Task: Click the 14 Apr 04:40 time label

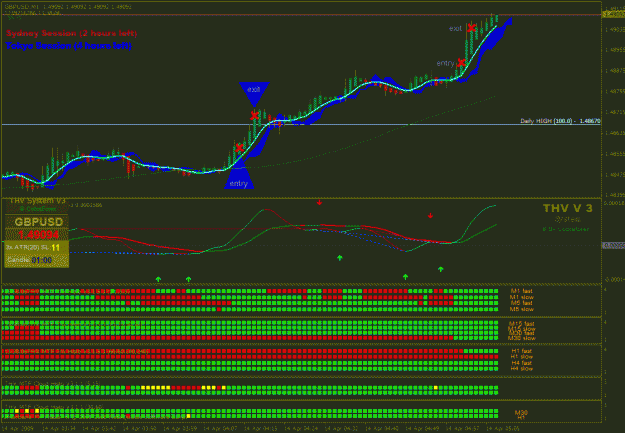Action: click(x=381, y=429)
